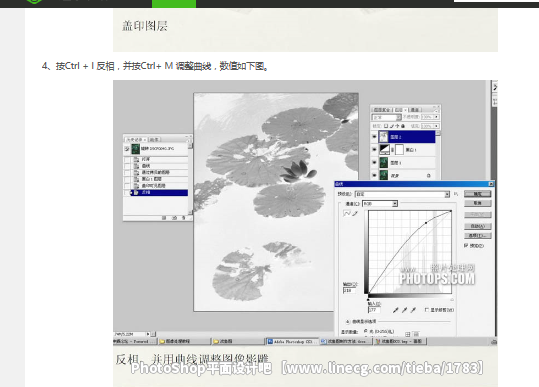Pick the white point eyedropper in Curves
The width and height of the screenshot is (539, 387).
[413, 310]
